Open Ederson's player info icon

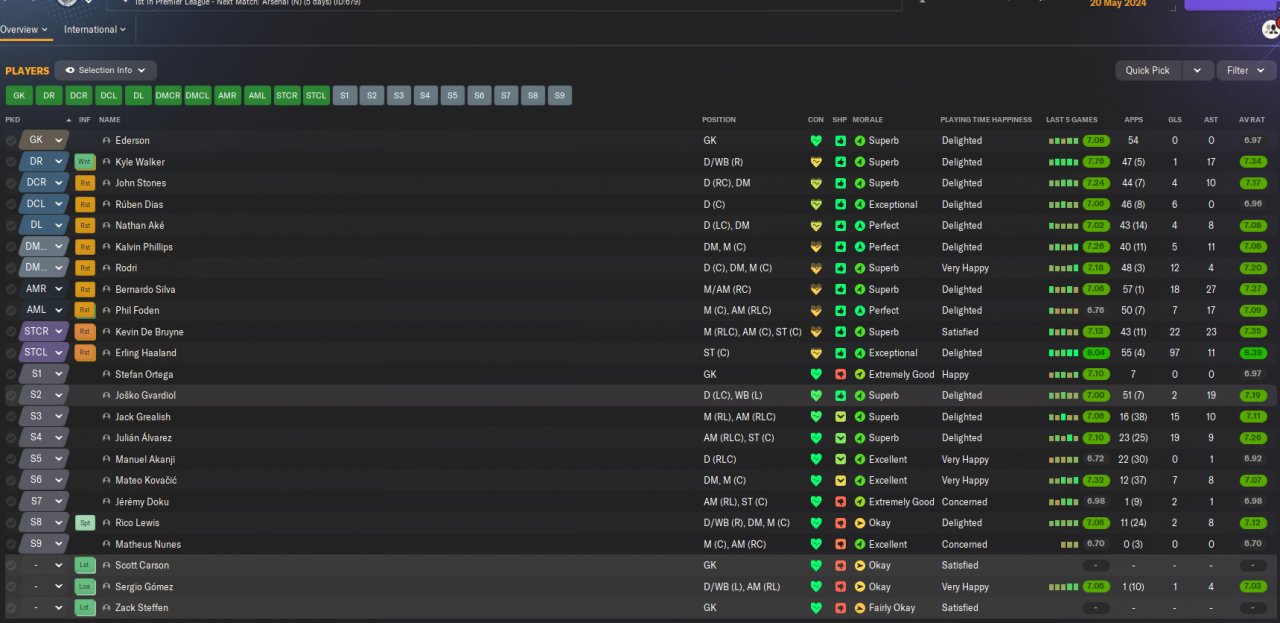click(107, 141)
